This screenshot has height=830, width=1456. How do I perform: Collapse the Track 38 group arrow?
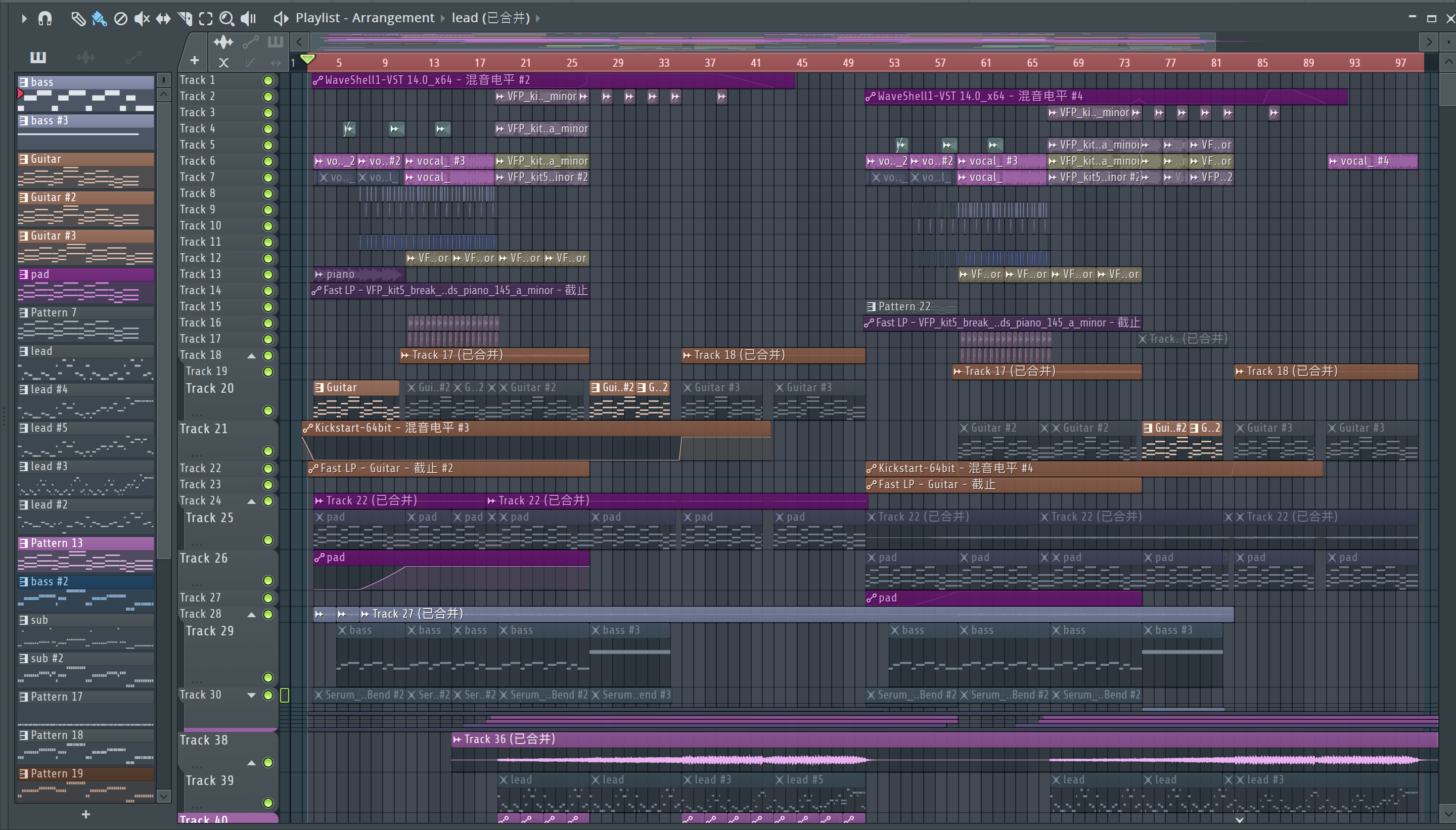(x=251, y=763)
